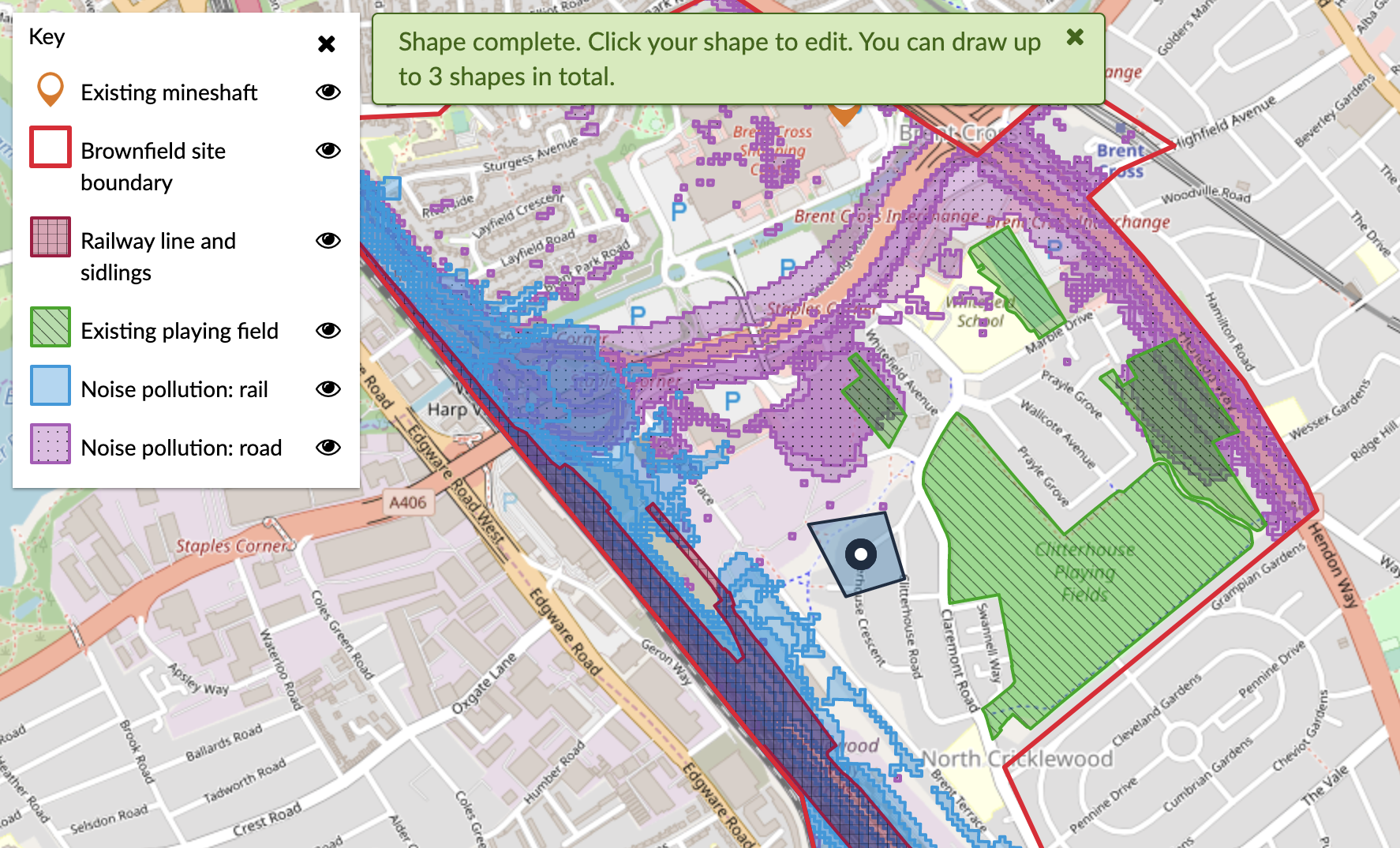This screenshot has width=1400, height=848.
Task: Click the drawn shape's center point marker
Action: tap(860, 554)
